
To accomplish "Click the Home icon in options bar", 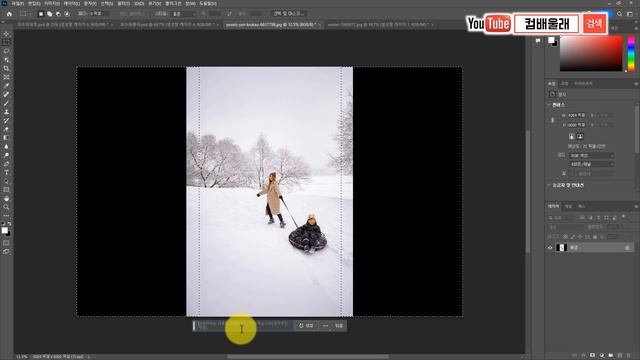I will coord(9,14).
